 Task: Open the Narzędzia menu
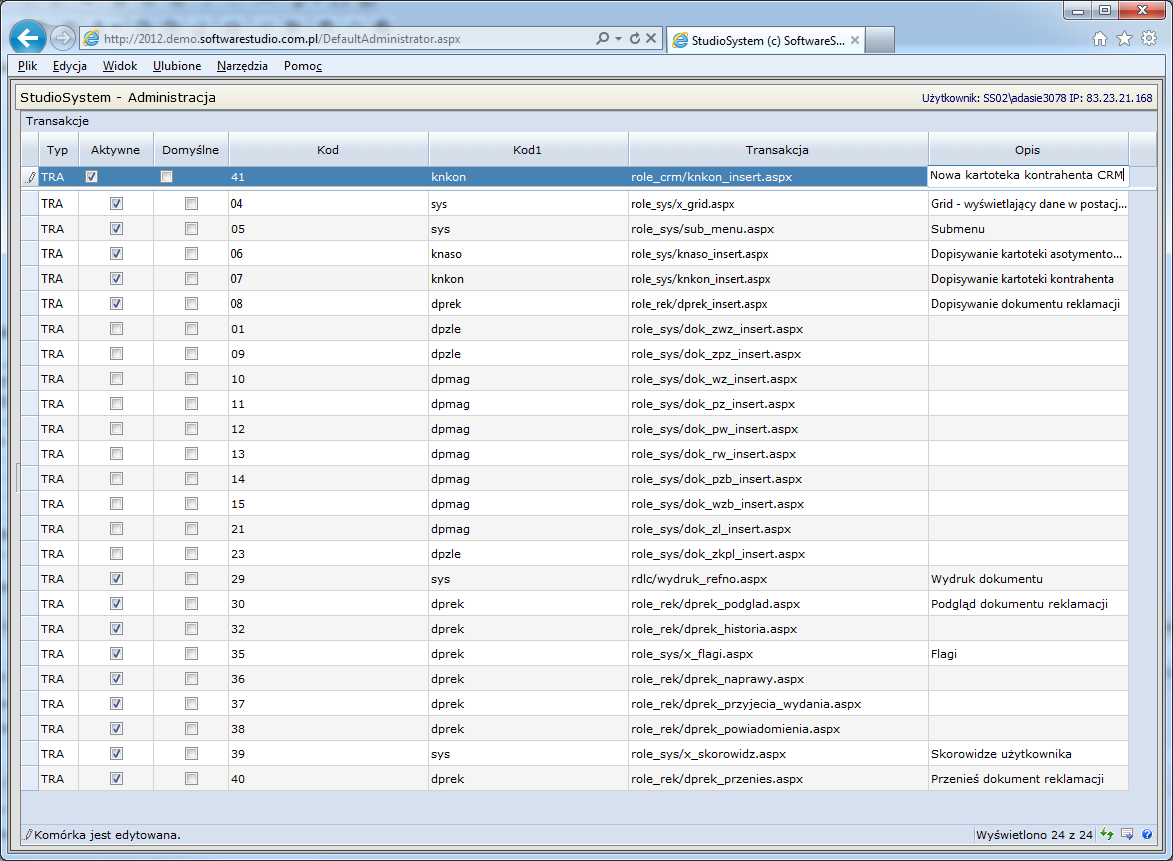[242, 66]
